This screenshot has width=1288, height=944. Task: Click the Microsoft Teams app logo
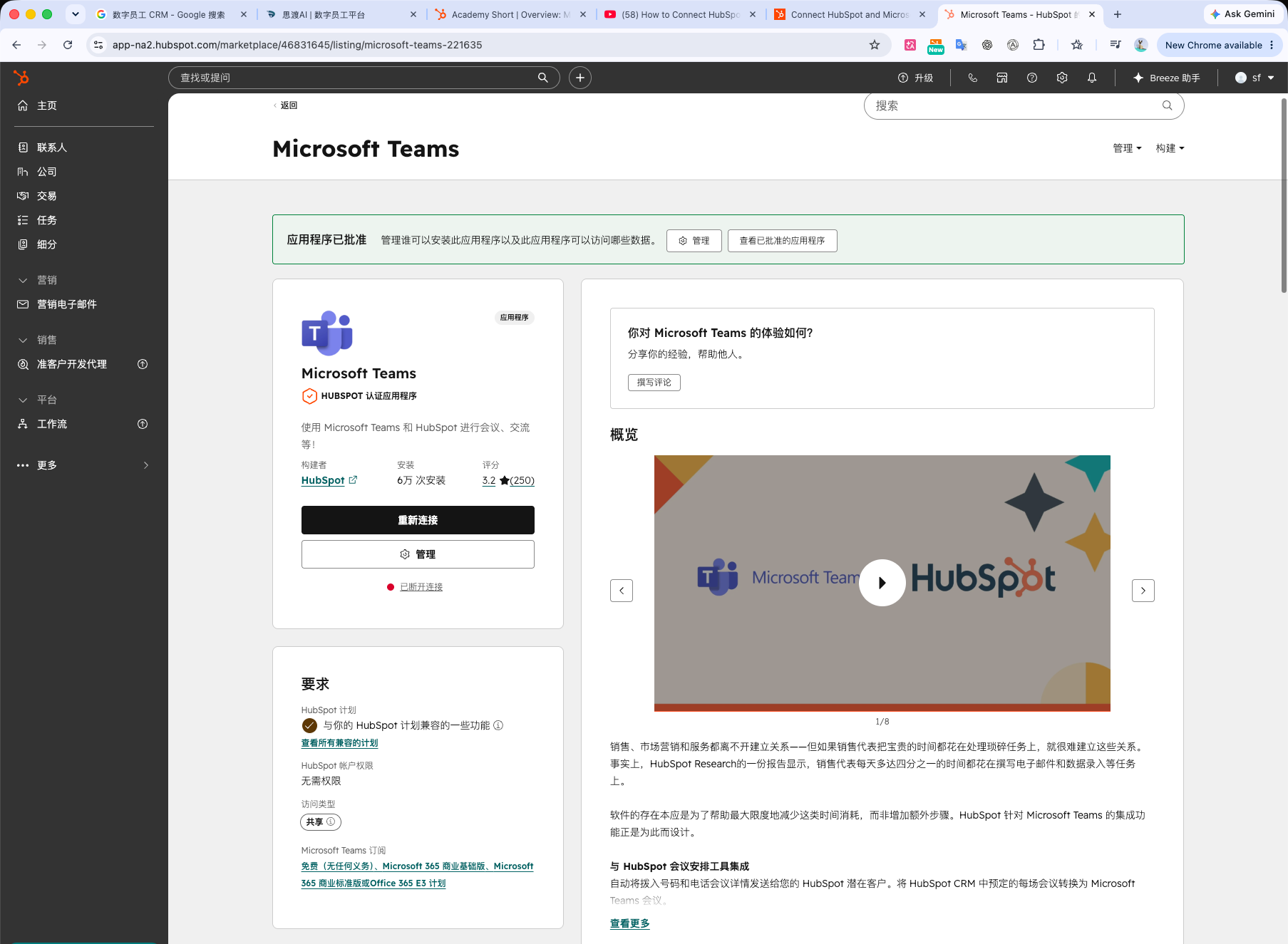(327, 333)
